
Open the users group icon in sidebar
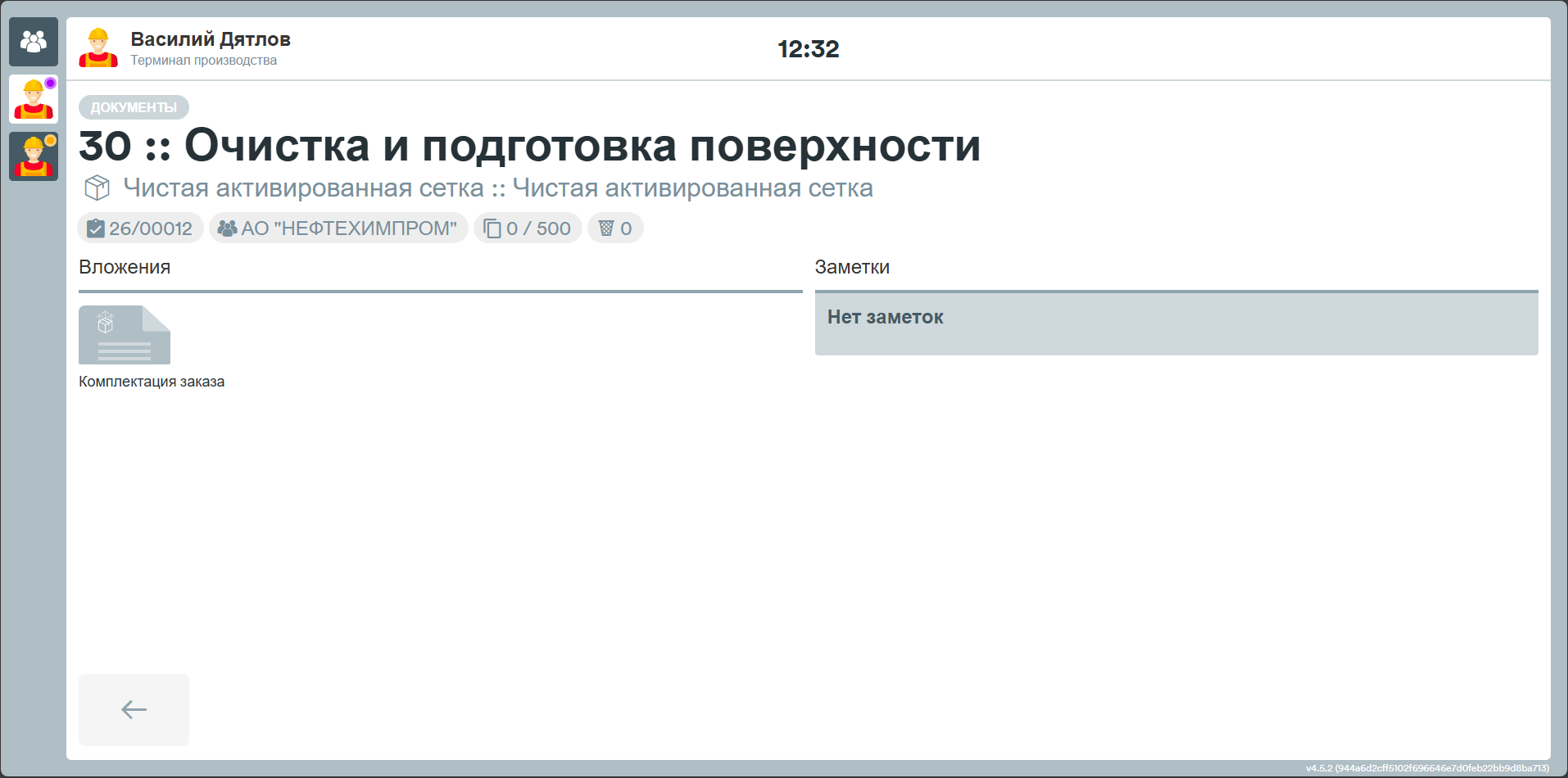34,42
